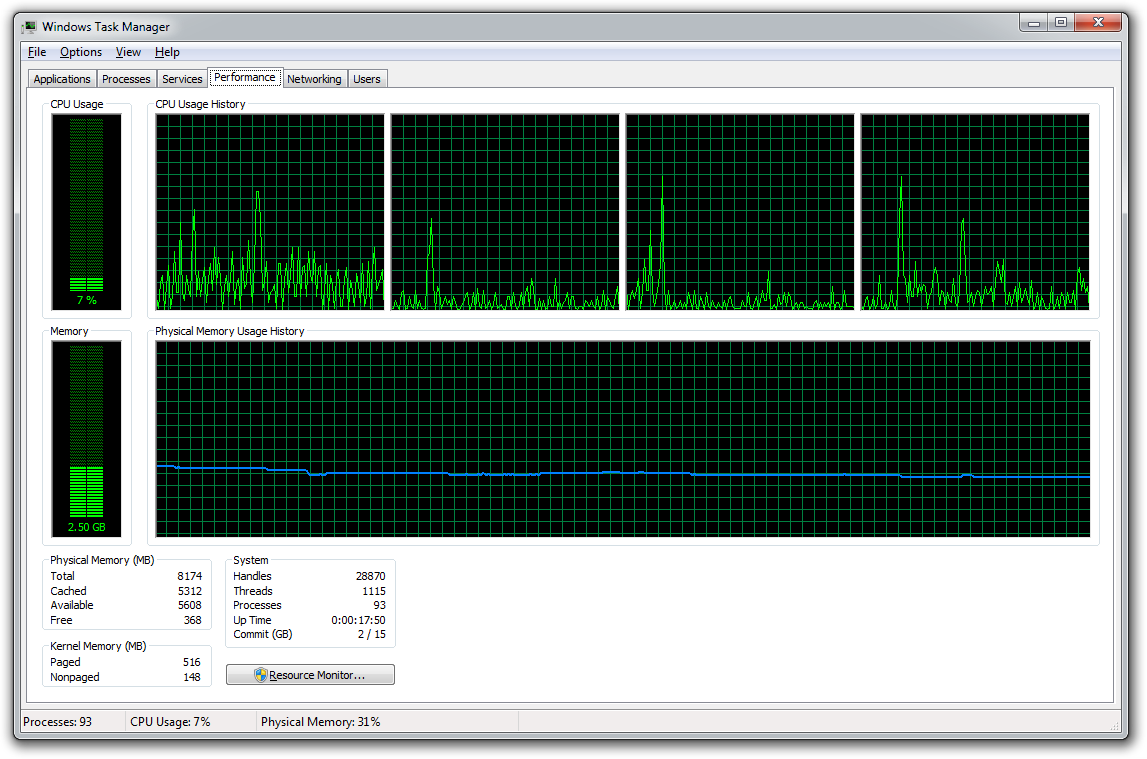Click the third CPU usage history graph
The height and width of the screenshot is (759, 1147).
(740, 212)
